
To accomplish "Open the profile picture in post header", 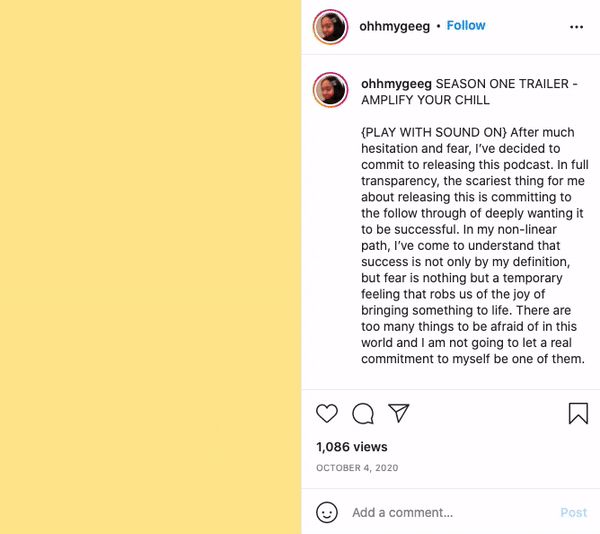I will 330,27.
